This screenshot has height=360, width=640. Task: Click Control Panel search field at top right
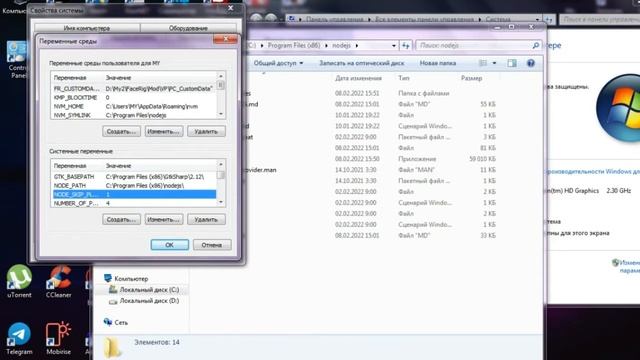[x=599, y=19]
